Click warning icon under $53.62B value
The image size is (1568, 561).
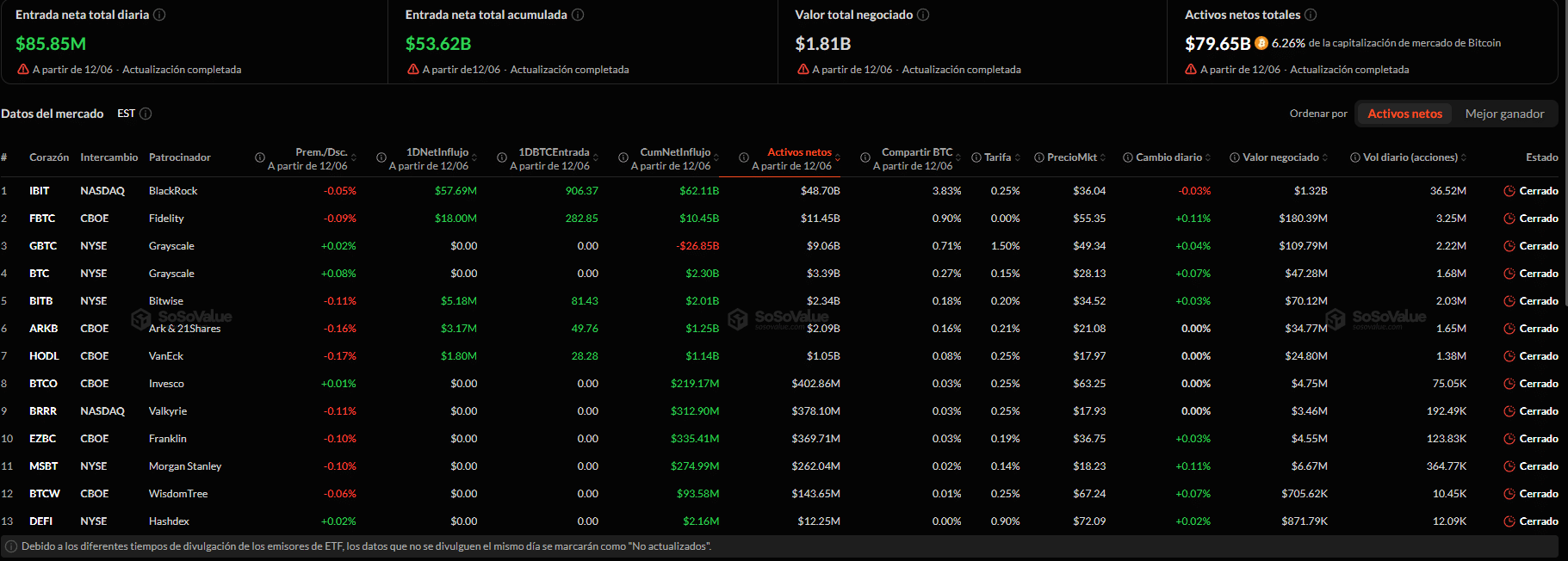coord(413,70)
